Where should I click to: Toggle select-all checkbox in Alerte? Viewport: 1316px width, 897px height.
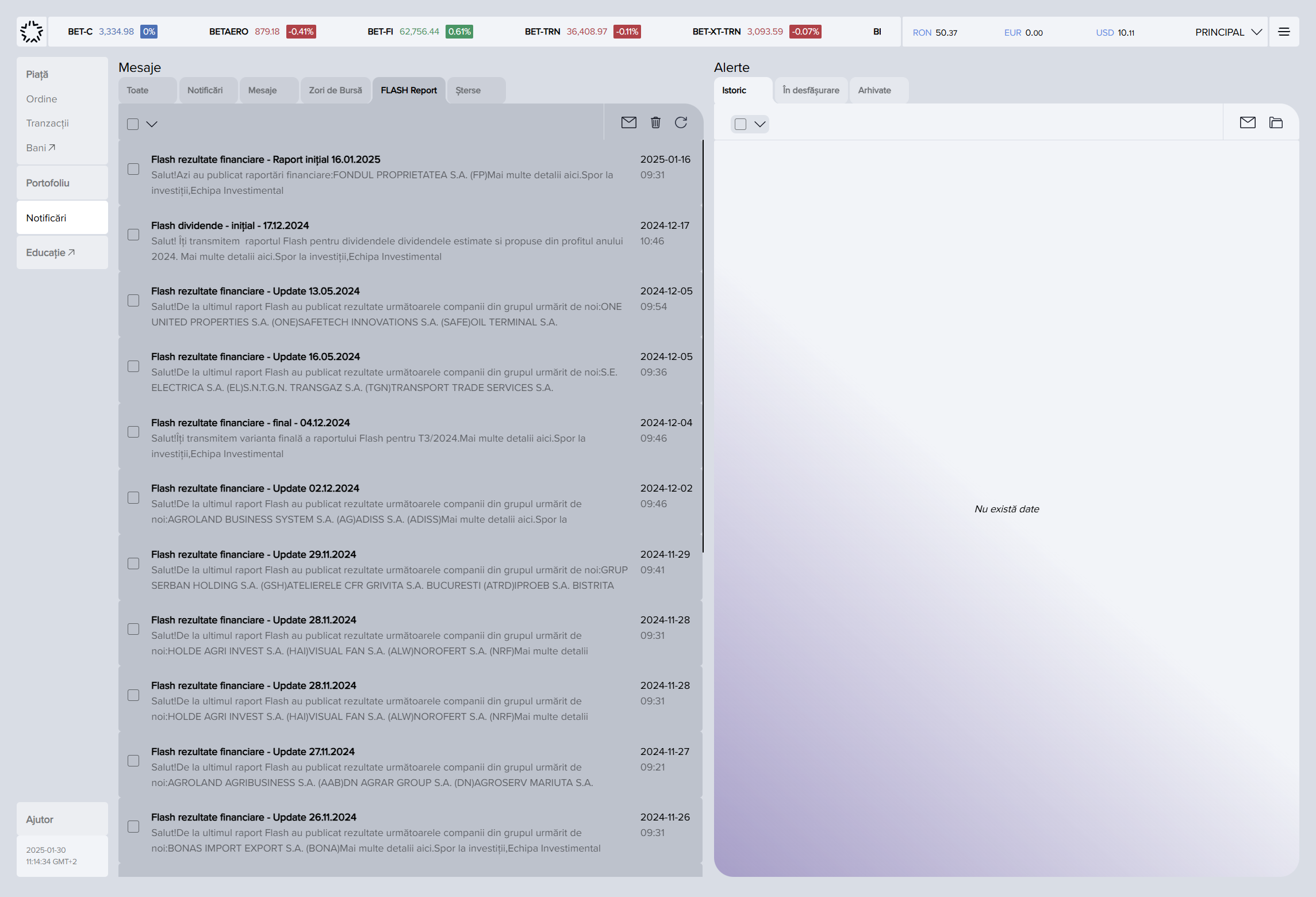pyautogui.click(x=741, y=124)
